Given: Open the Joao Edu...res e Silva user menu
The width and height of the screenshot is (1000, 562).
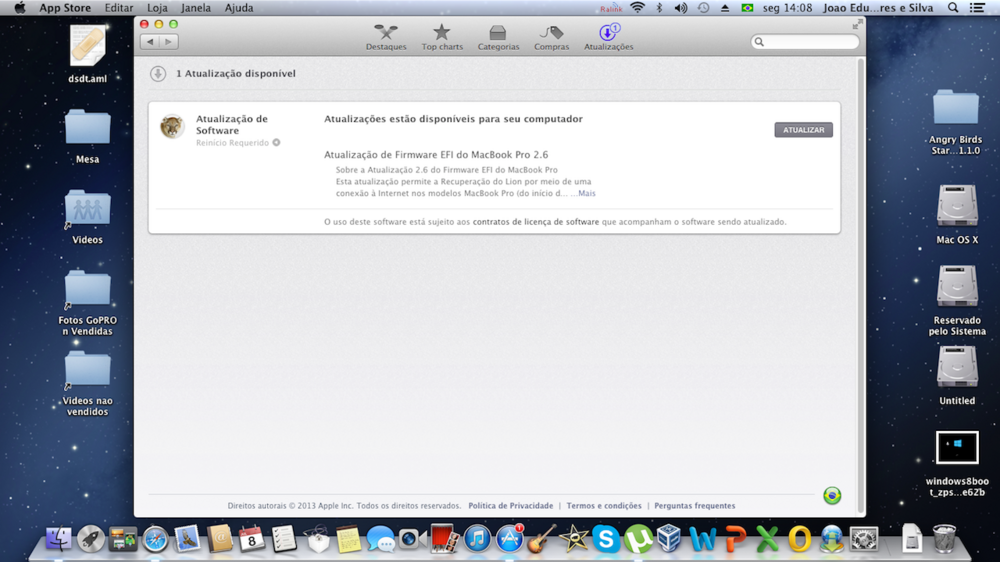Looking at the screenshot, I should pyautogui.click(x=878, y=8).
